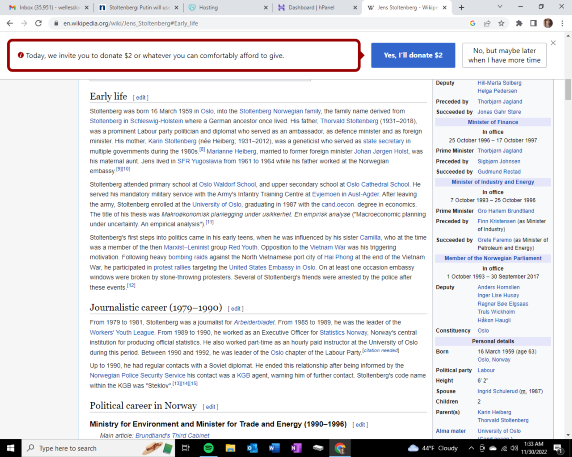The height and width of the screenshot is (457, 572).
Task: Go back to the previous page
Action: coord(10,23)
